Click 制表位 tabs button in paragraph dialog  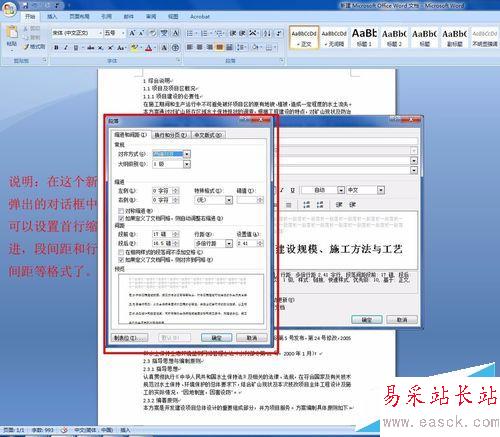click(129, 338)
